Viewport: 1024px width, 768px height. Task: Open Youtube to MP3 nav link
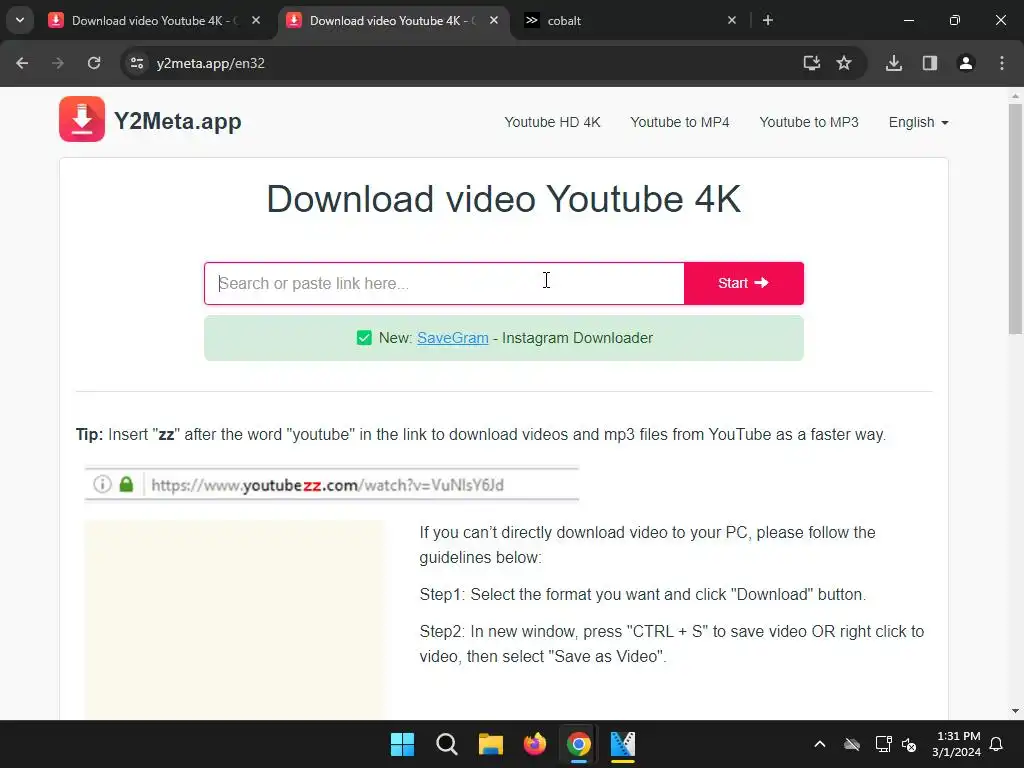point(808,122)
